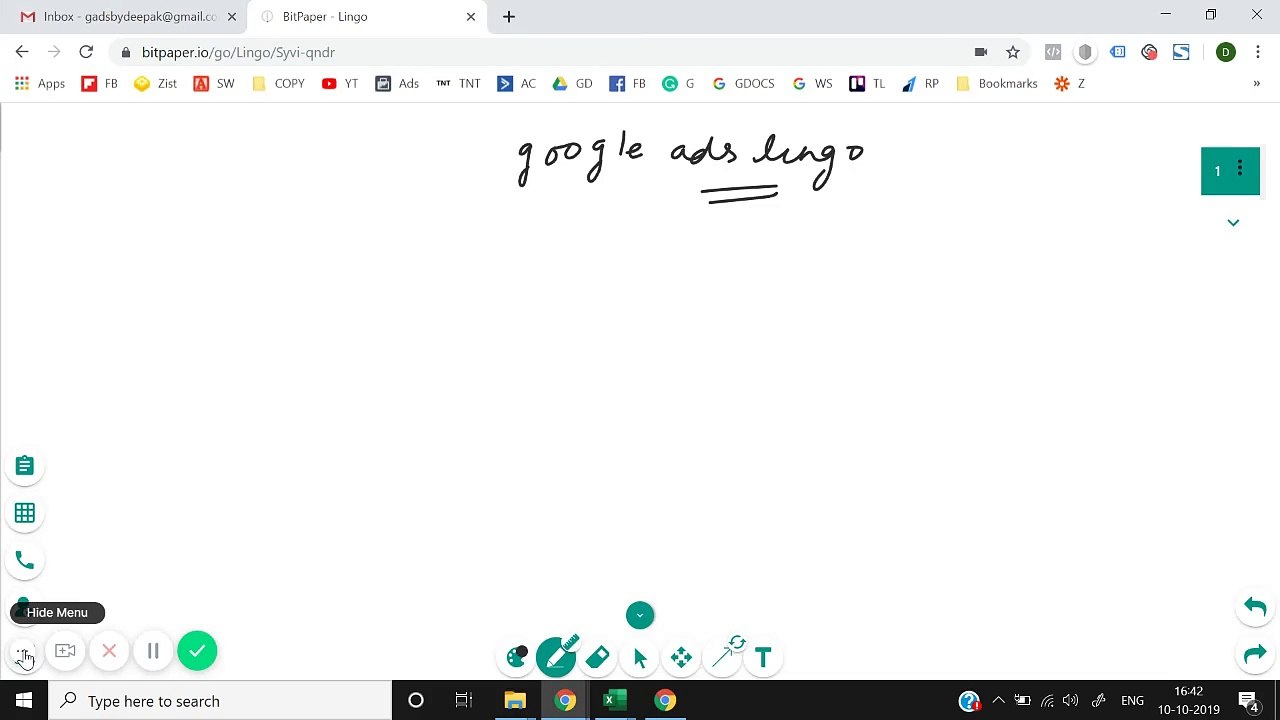Open File Explorer from the taskbar
Screen dimensions: 1280x720
point(515,701)
